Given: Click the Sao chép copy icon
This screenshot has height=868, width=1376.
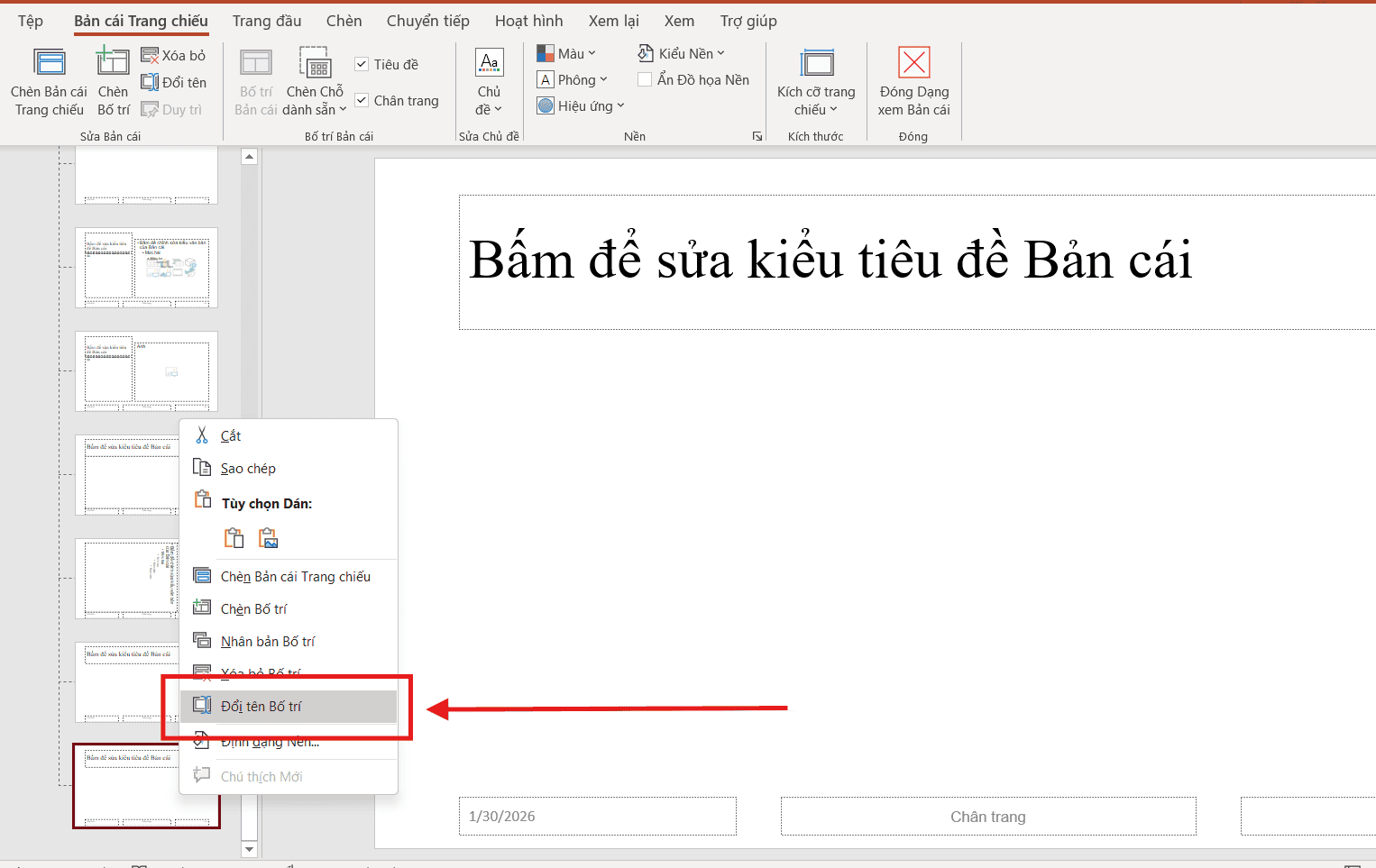Looking at the screenshot, I should [x=203, y=467].
